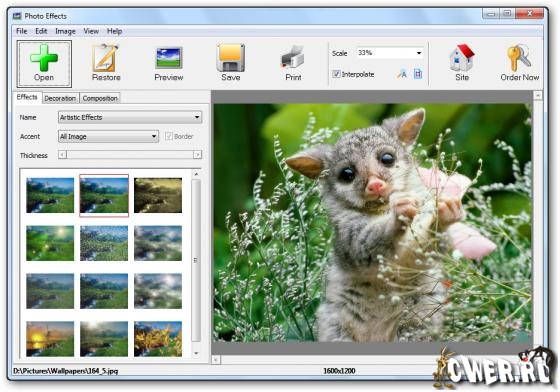This screenshot has height=392, width=560.
Task: Click the Thickness slider track
Action: [130, 155]
